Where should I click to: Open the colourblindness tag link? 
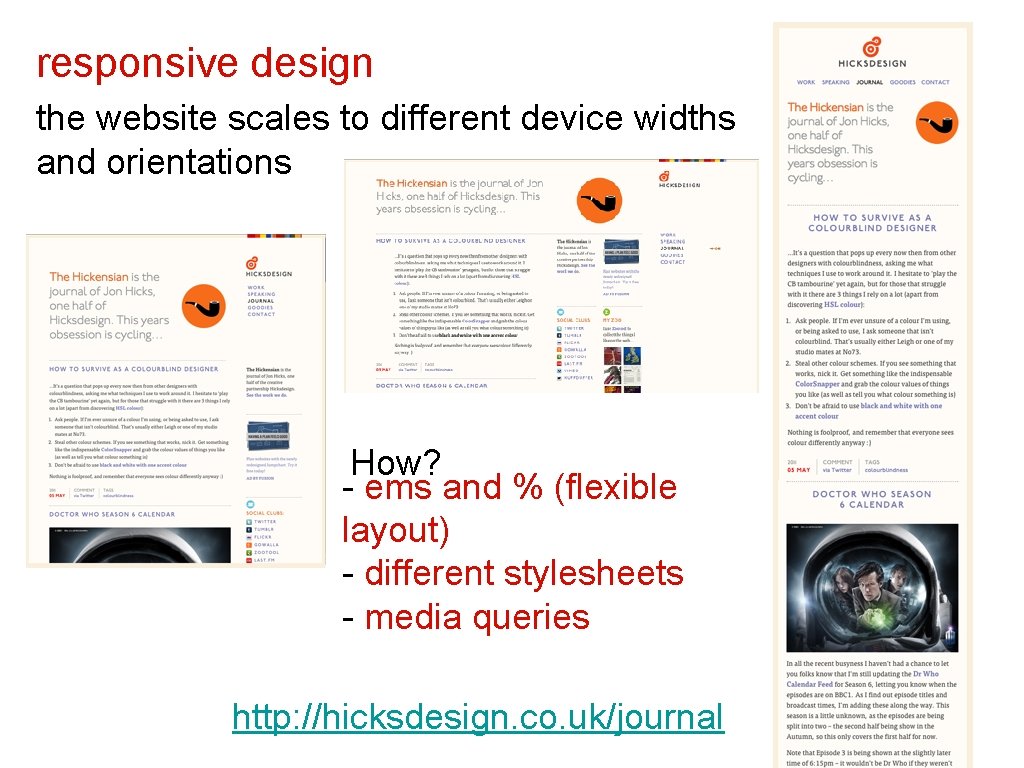886,470
